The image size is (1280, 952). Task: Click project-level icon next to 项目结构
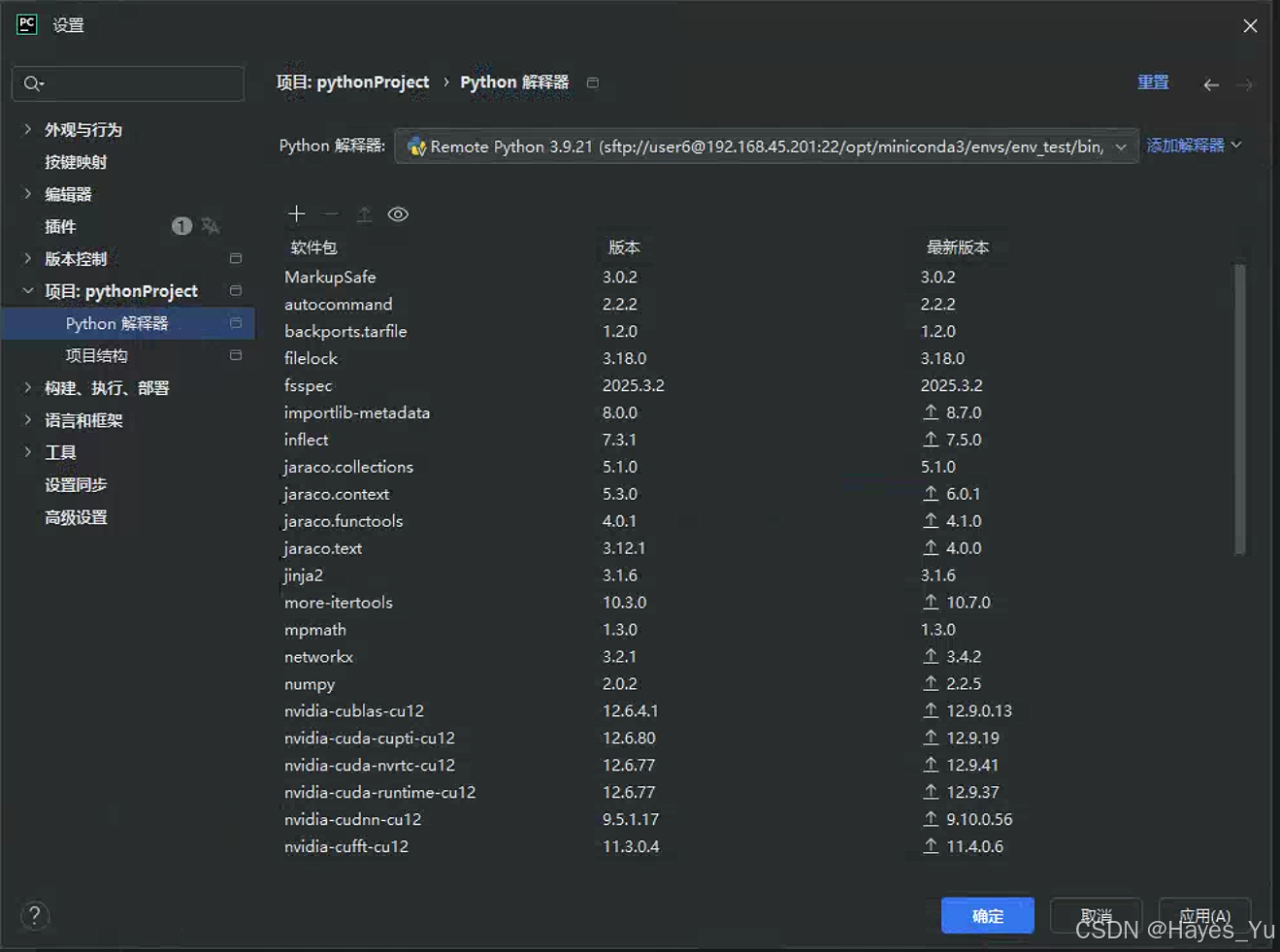(236, 355)
